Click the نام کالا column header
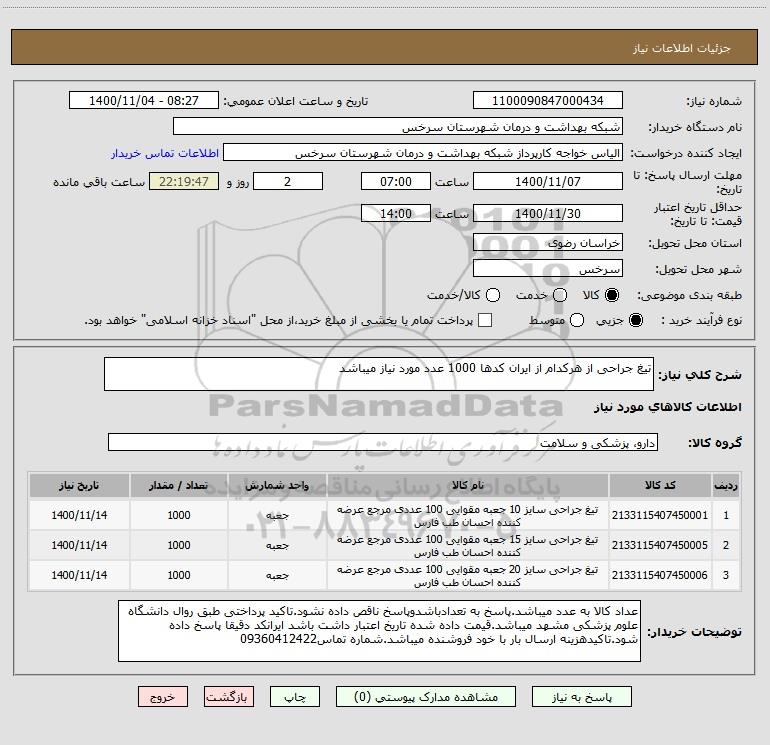Screen dimensions: 770x745 [468, 485]
